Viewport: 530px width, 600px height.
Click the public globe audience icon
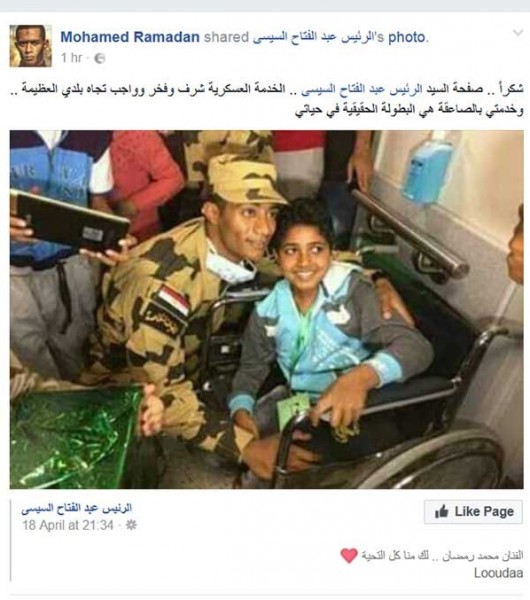click(x=99, y=58)
